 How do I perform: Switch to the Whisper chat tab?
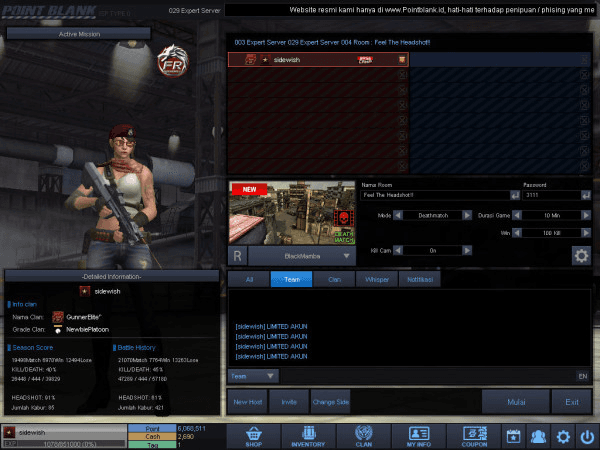point(377,279)
